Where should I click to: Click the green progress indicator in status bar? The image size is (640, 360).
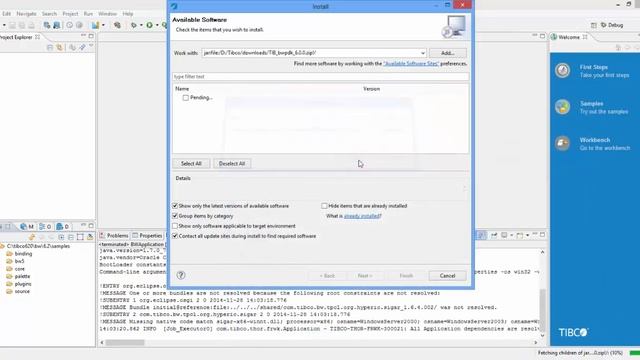[635, 353]
